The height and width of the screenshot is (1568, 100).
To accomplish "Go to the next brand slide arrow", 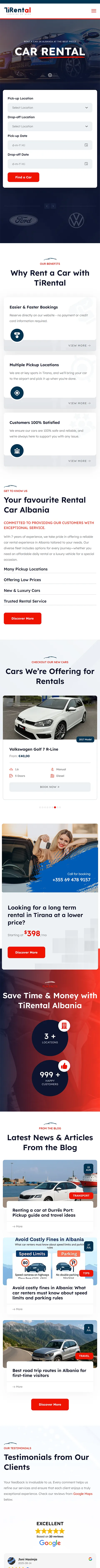I will (x=53, y=206).
